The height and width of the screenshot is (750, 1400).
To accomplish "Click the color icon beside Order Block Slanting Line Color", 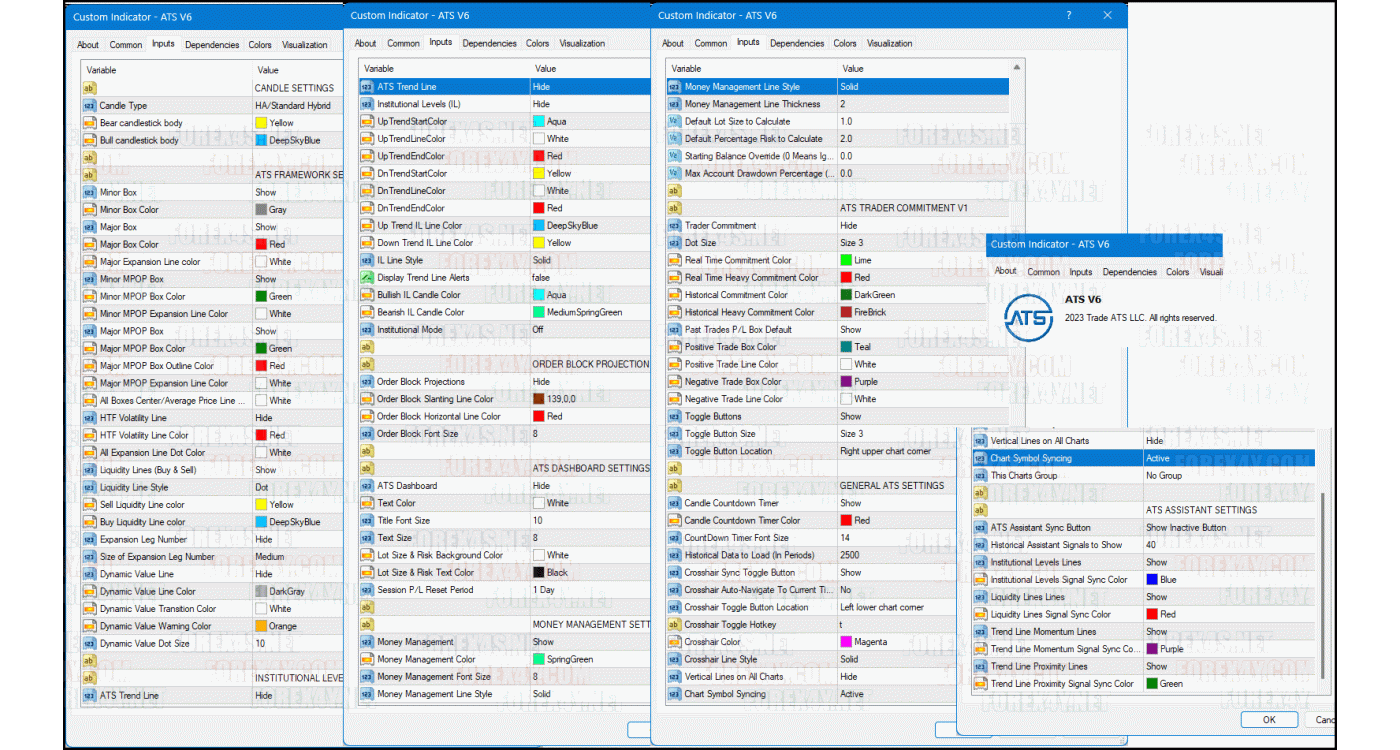I will click(x=366, y=399).
